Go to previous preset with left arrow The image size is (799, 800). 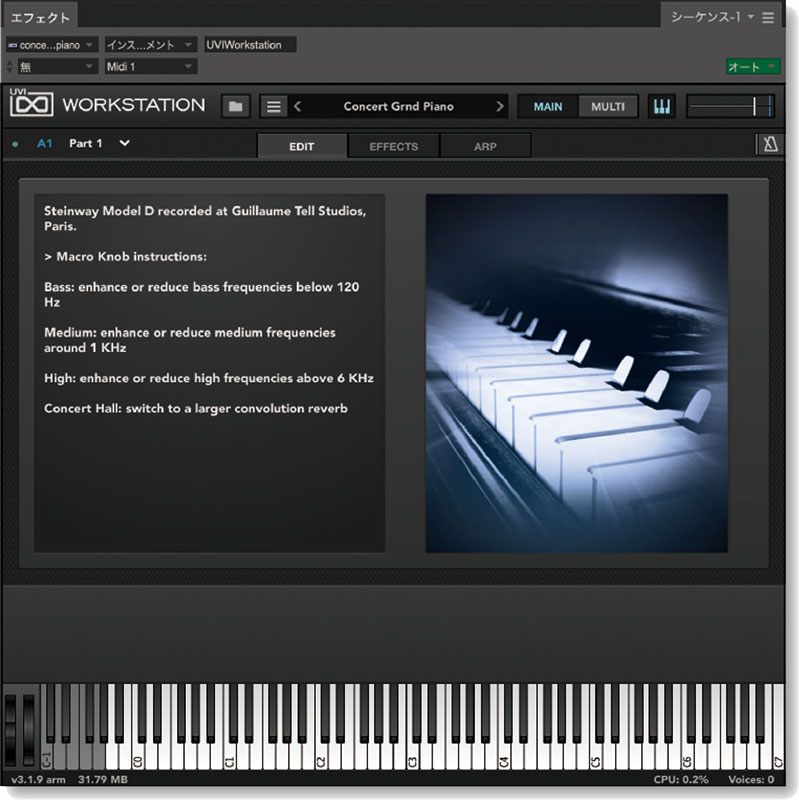[x=297, y=106]
